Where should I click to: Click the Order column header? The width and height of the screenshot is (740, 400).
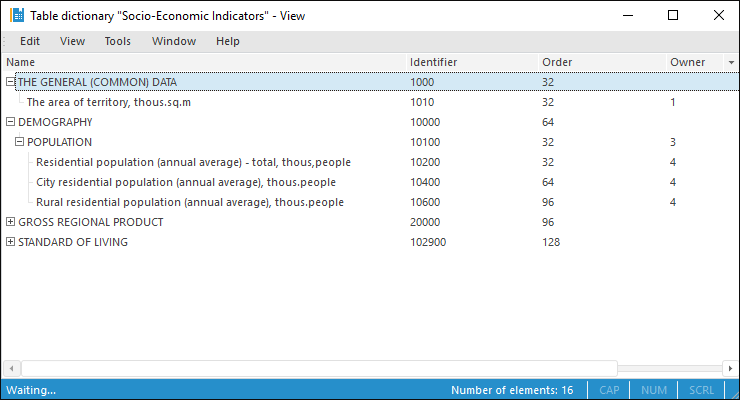click(600, 62)
